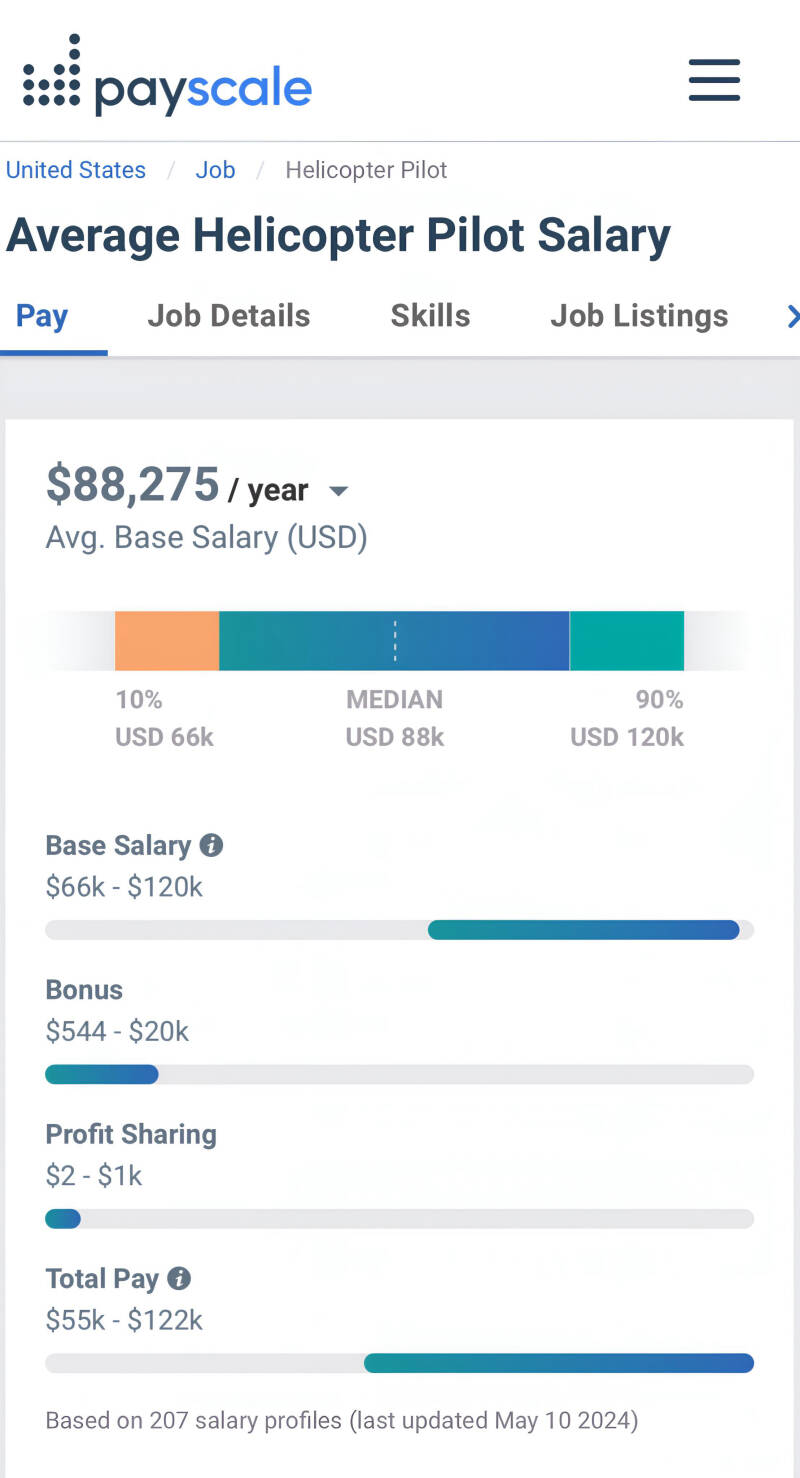Click the orange 10% salary segment
Image resolution: width=800 pixels, height=1478 pixels.
point(167,641)
